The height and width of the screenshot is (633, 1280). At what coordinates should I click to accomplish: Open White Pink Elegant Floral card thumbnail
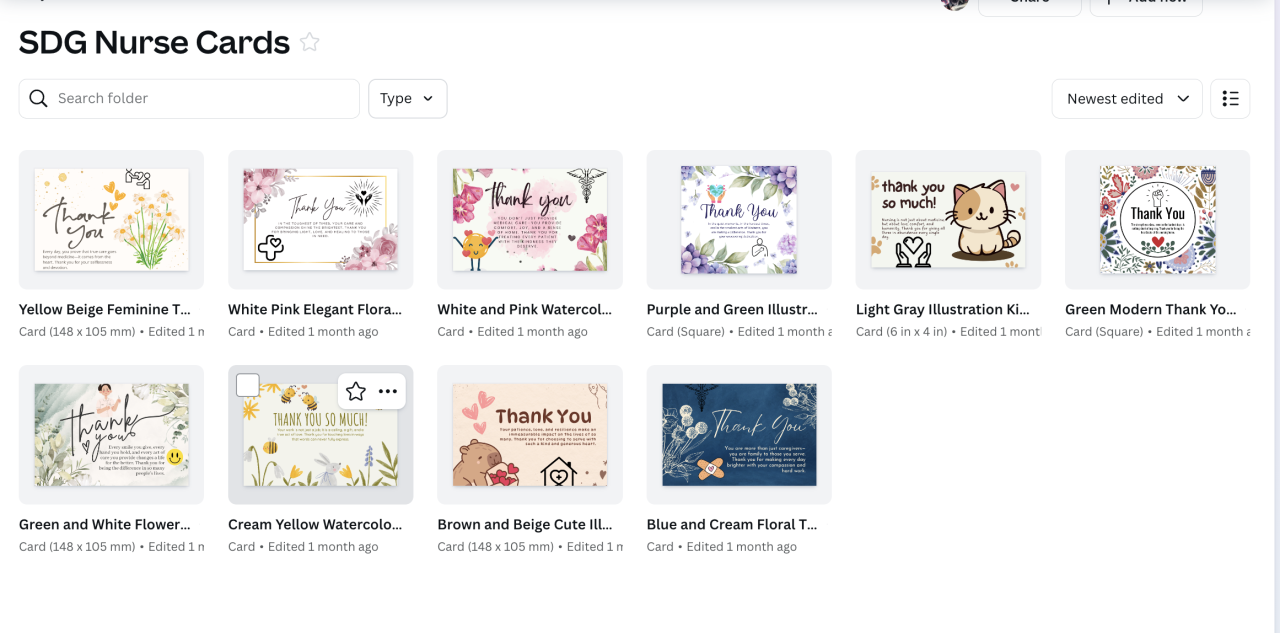(321, 220)
